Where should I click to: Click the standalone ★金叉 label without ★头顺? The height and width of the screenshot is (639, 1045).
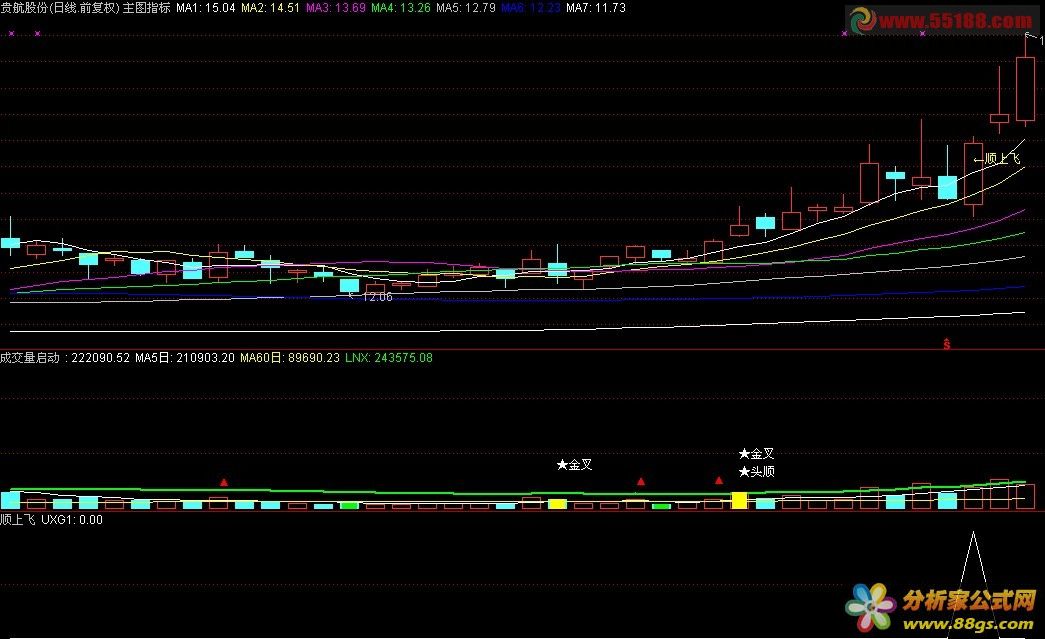pyautogui.click(x=574, y=464)
